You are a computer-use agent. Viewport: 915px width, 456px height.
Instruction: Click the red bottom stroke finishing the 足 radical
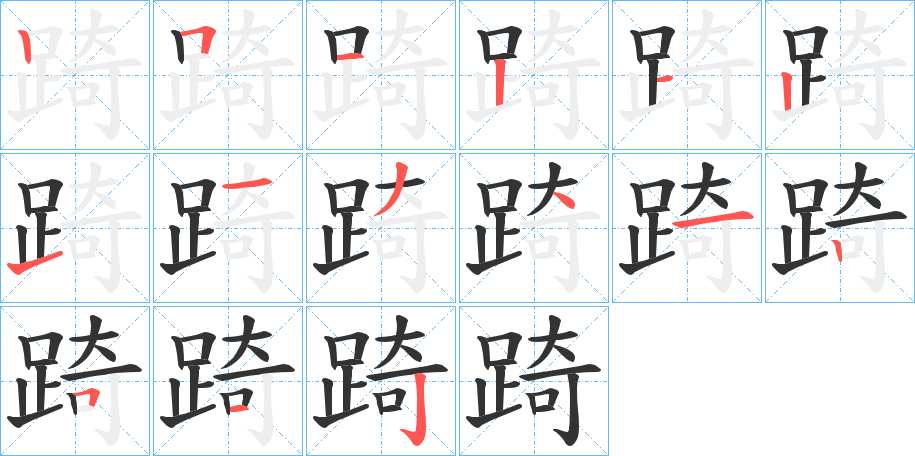tap(34, 263)
